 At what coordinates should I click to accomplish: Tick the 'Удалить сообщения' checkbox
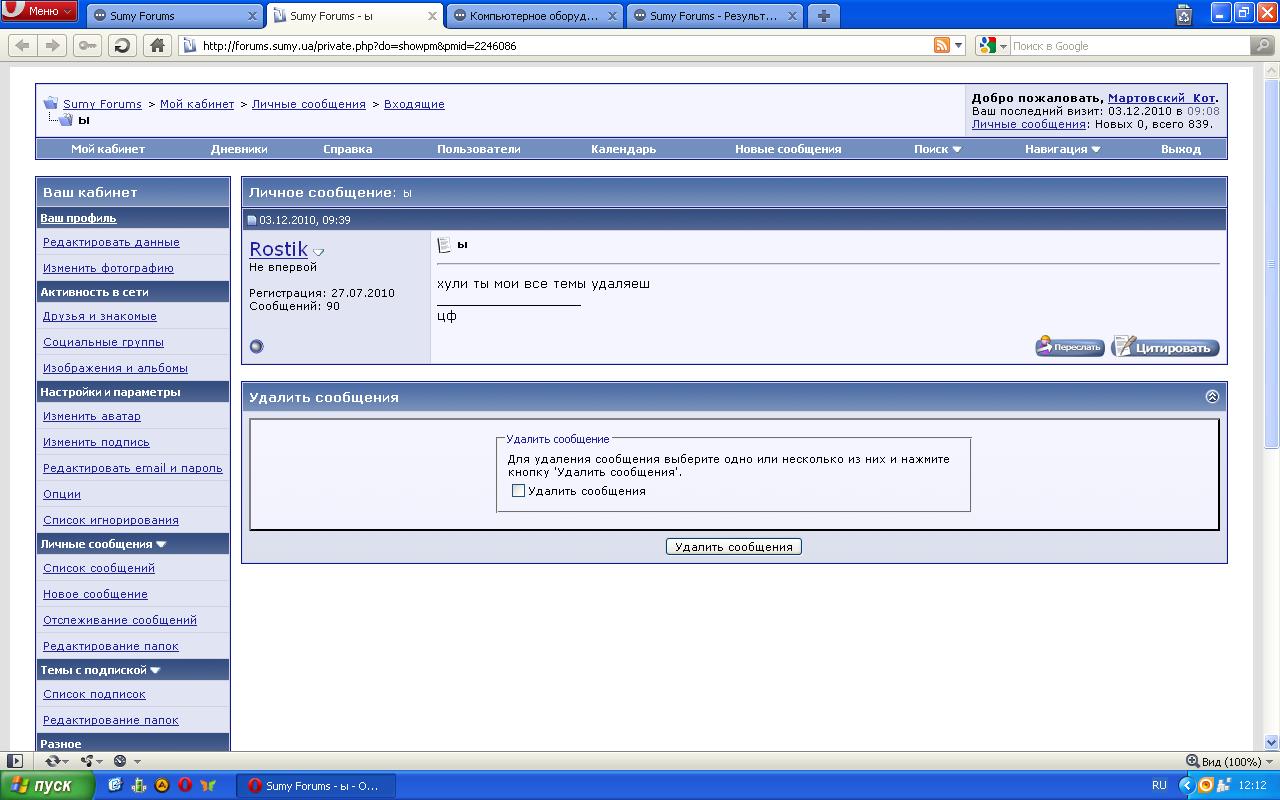[518, 491]
